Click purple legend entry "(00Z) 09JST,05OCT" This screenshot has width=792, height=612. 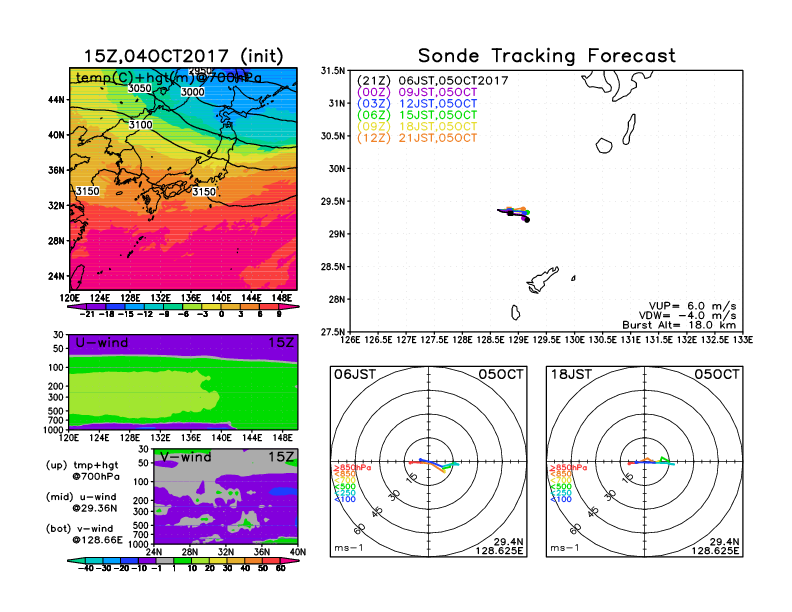(417, 92)
